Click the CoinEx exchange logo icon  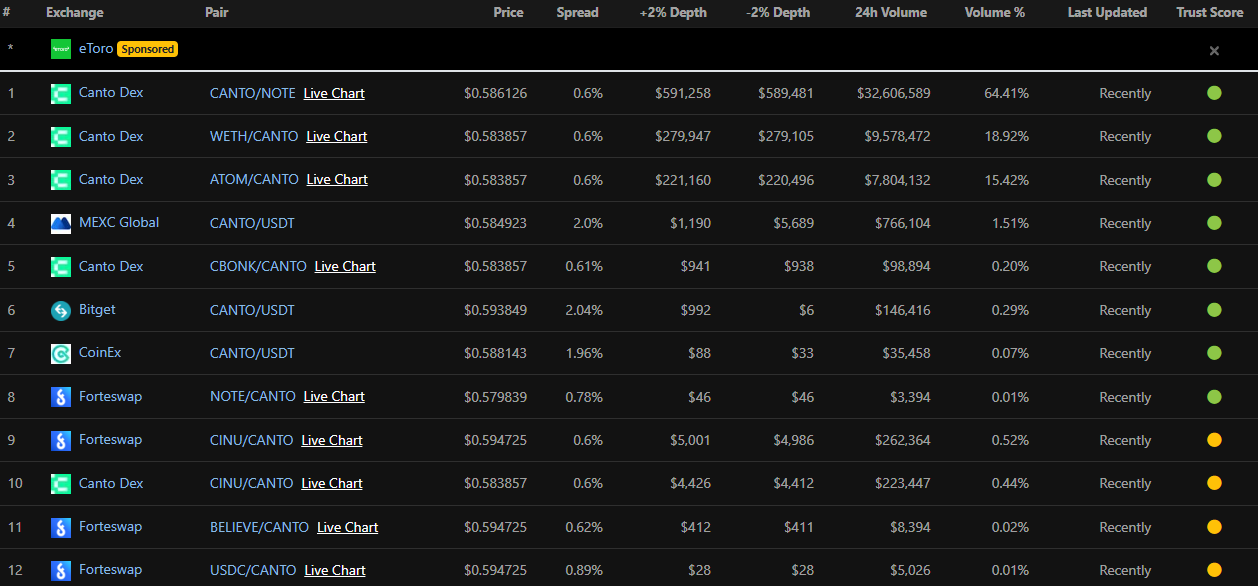point(61,353)
